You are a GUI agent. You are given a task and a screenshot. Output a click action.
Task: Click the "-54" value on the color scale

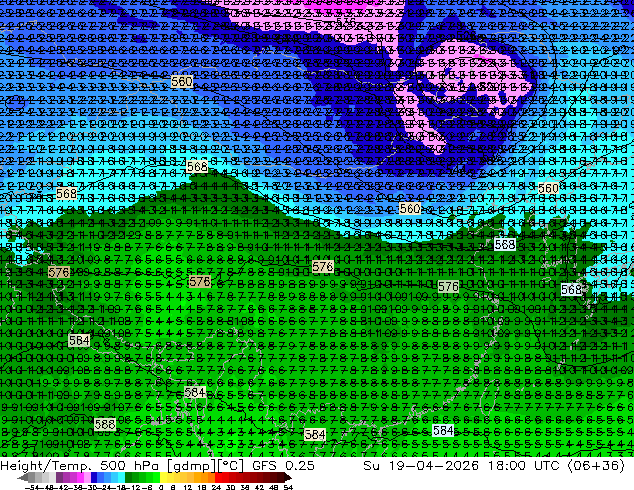33,487
